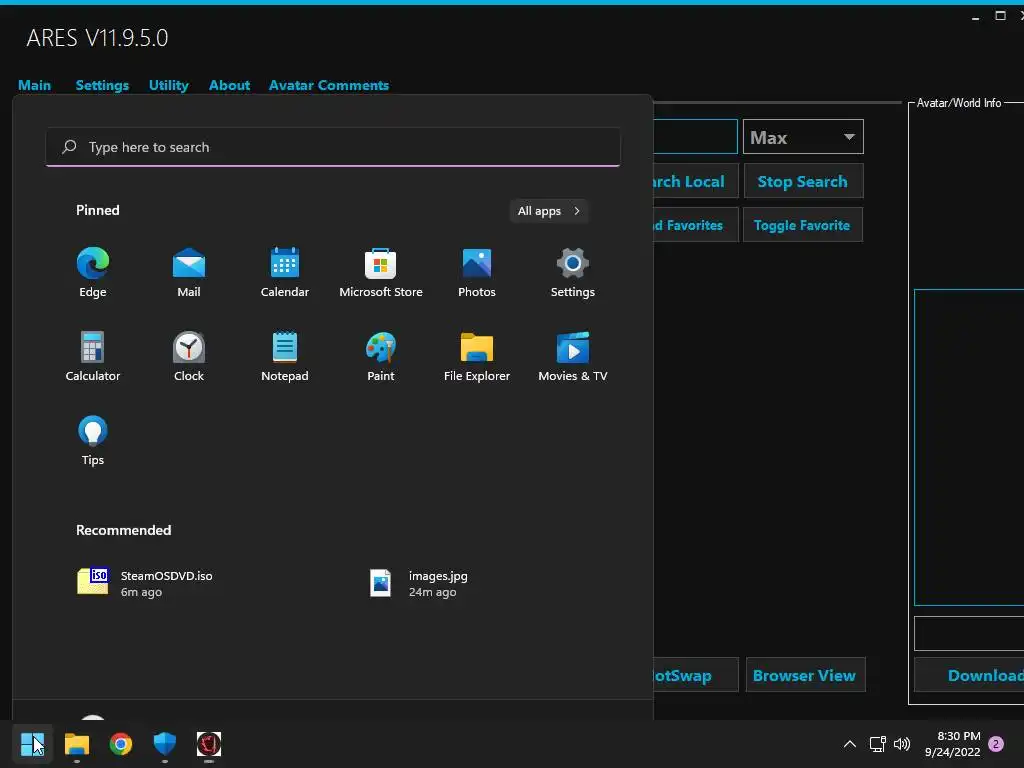Open the volume speaker tray icon
The image size is (1024, 768).
(902, 744)
